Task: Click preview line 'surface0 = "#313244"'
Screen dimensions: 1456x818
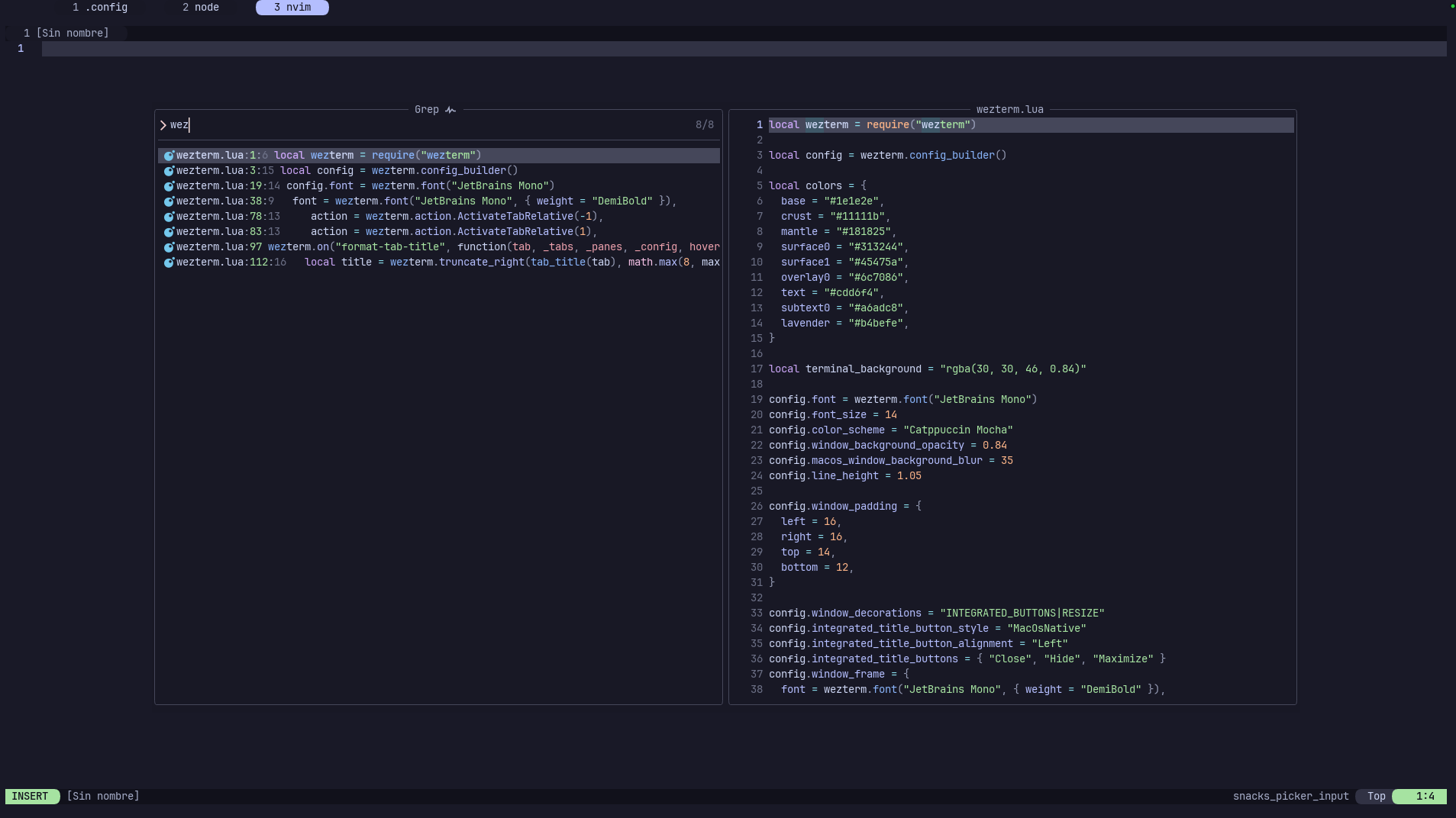Action: coord(844,247)
